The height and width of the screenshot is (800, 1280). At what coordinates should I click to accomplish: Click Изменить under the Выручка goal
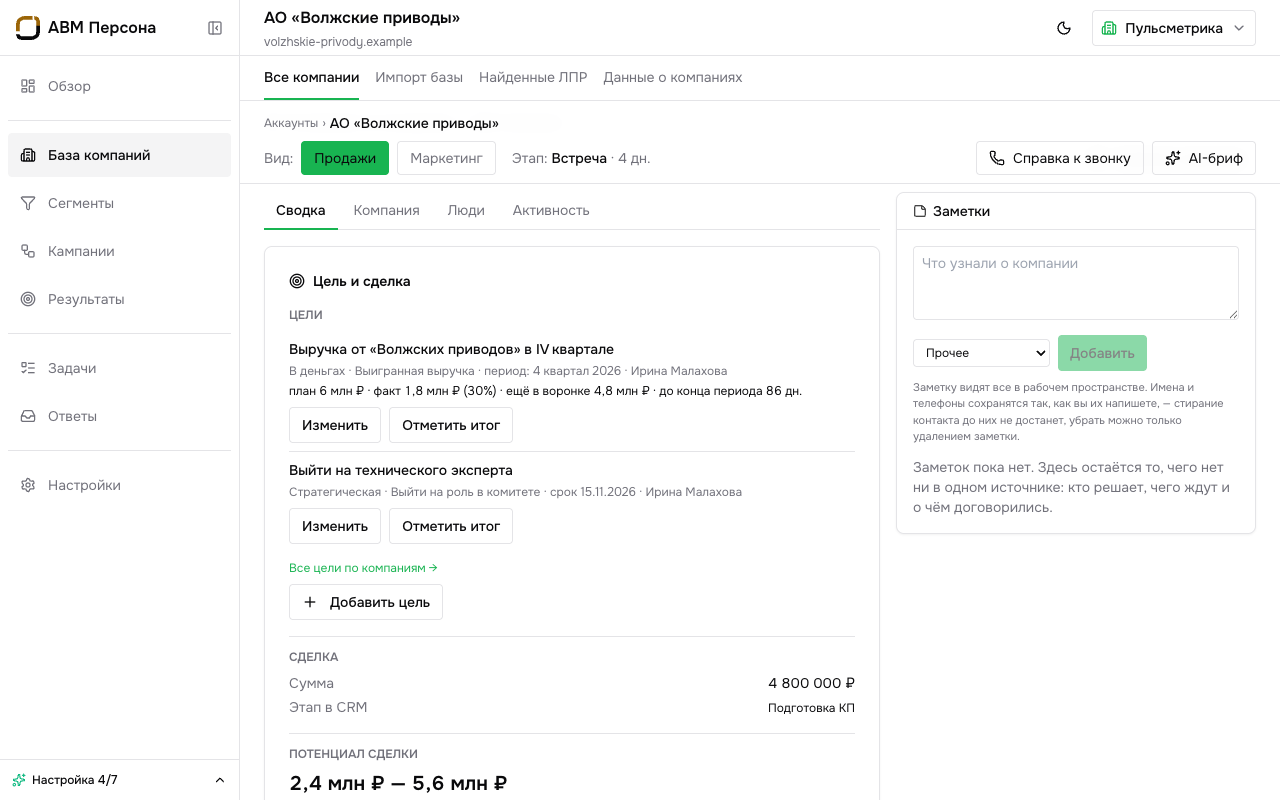(x=335, y=425)
